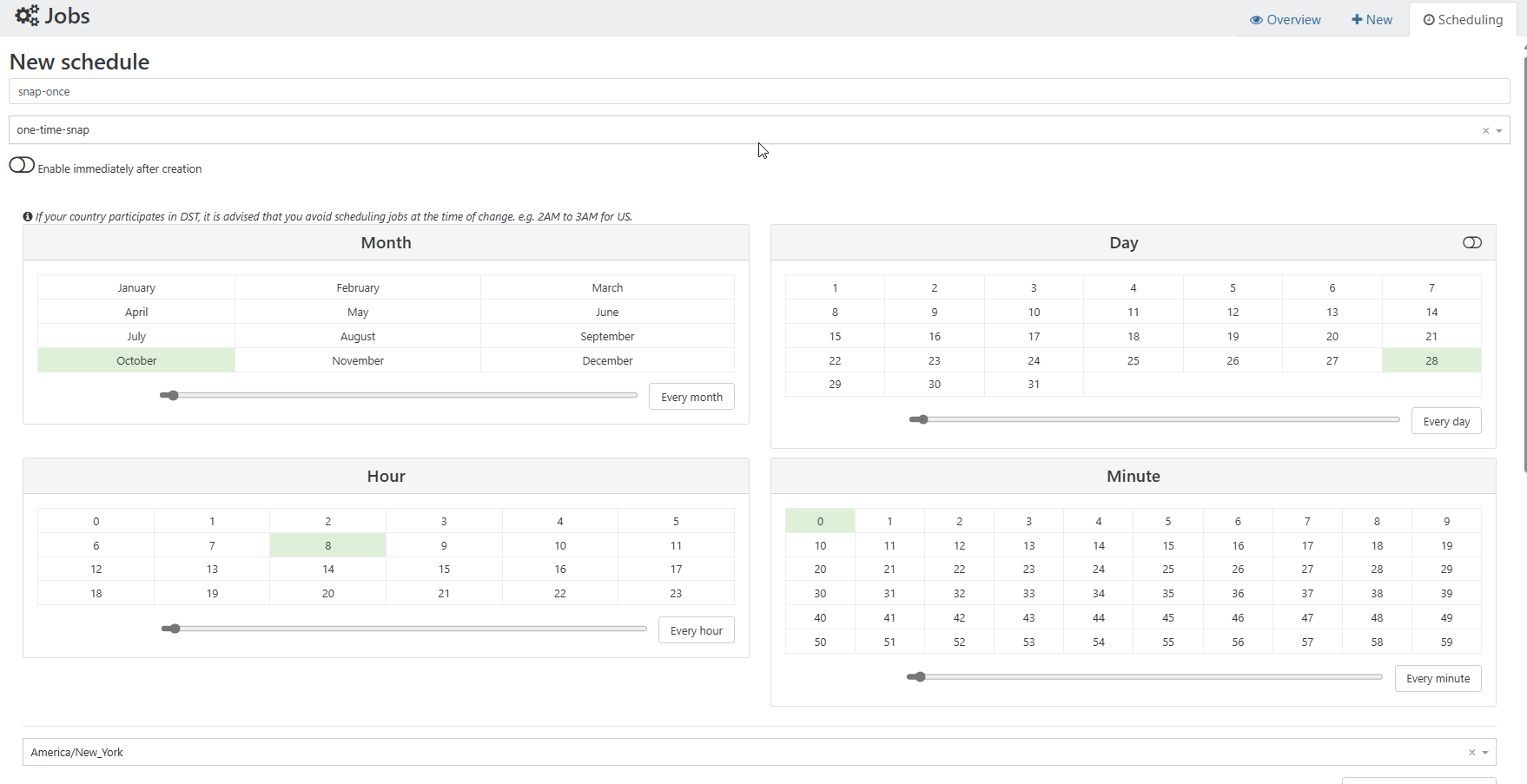Click the Jobs gears icon
This screenshot has width=1527, height=784.
click(x=27, y=16)
